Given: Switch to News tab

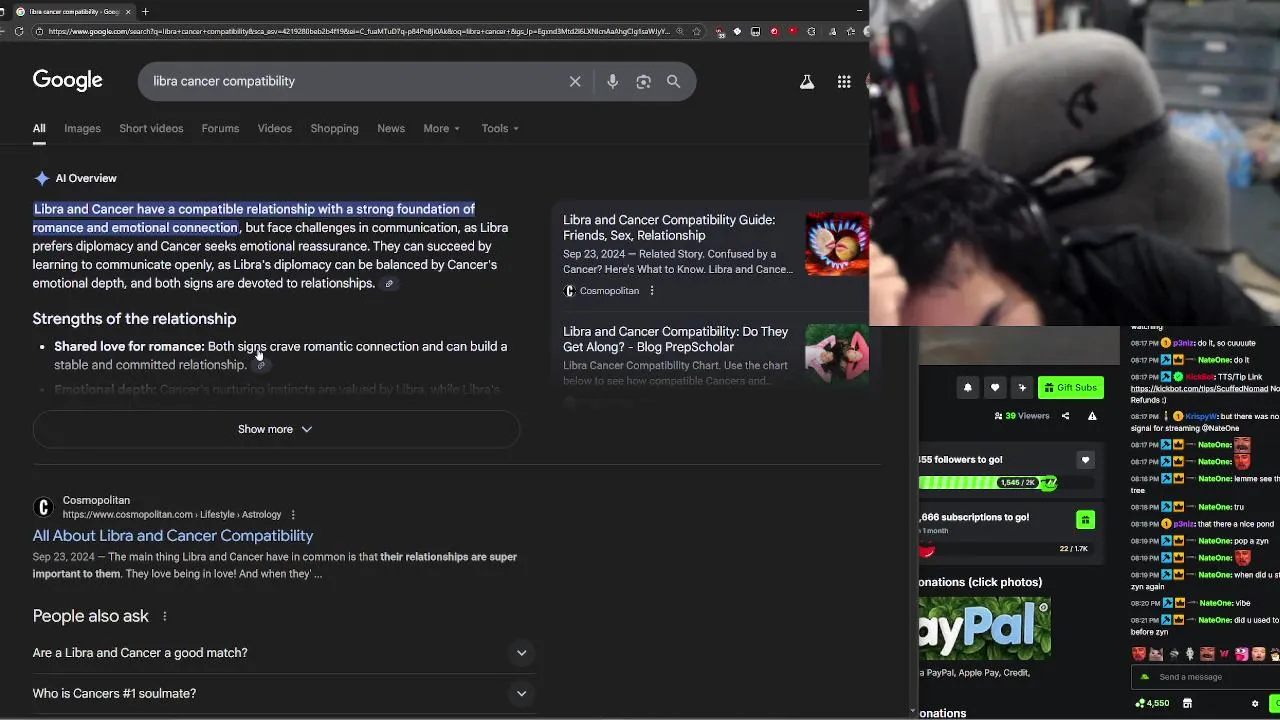Looking at the screenshot, I should click(x=391, y=128).
